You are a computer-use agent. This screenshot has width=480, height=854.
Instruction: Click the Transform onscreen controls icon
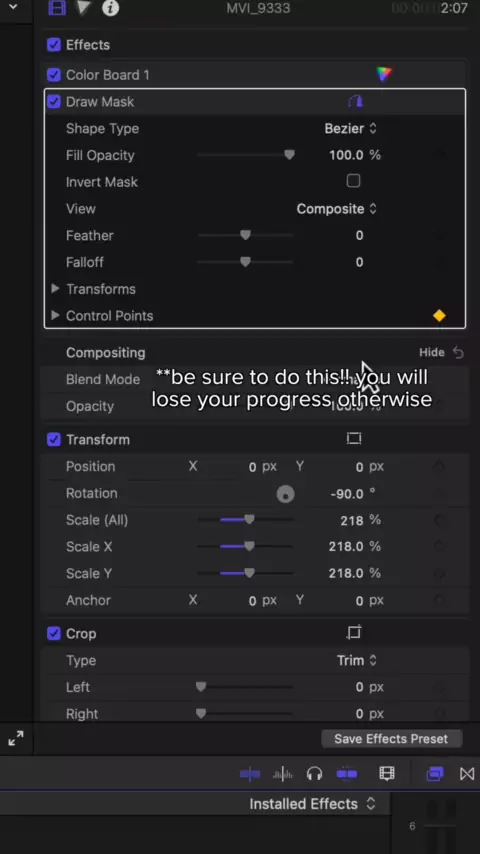tap(354, 438)
